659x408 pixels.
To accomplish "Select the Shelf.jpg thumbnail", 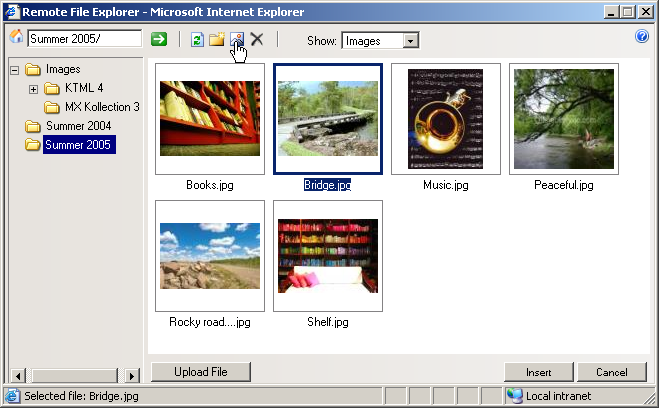I will (328, 255).
